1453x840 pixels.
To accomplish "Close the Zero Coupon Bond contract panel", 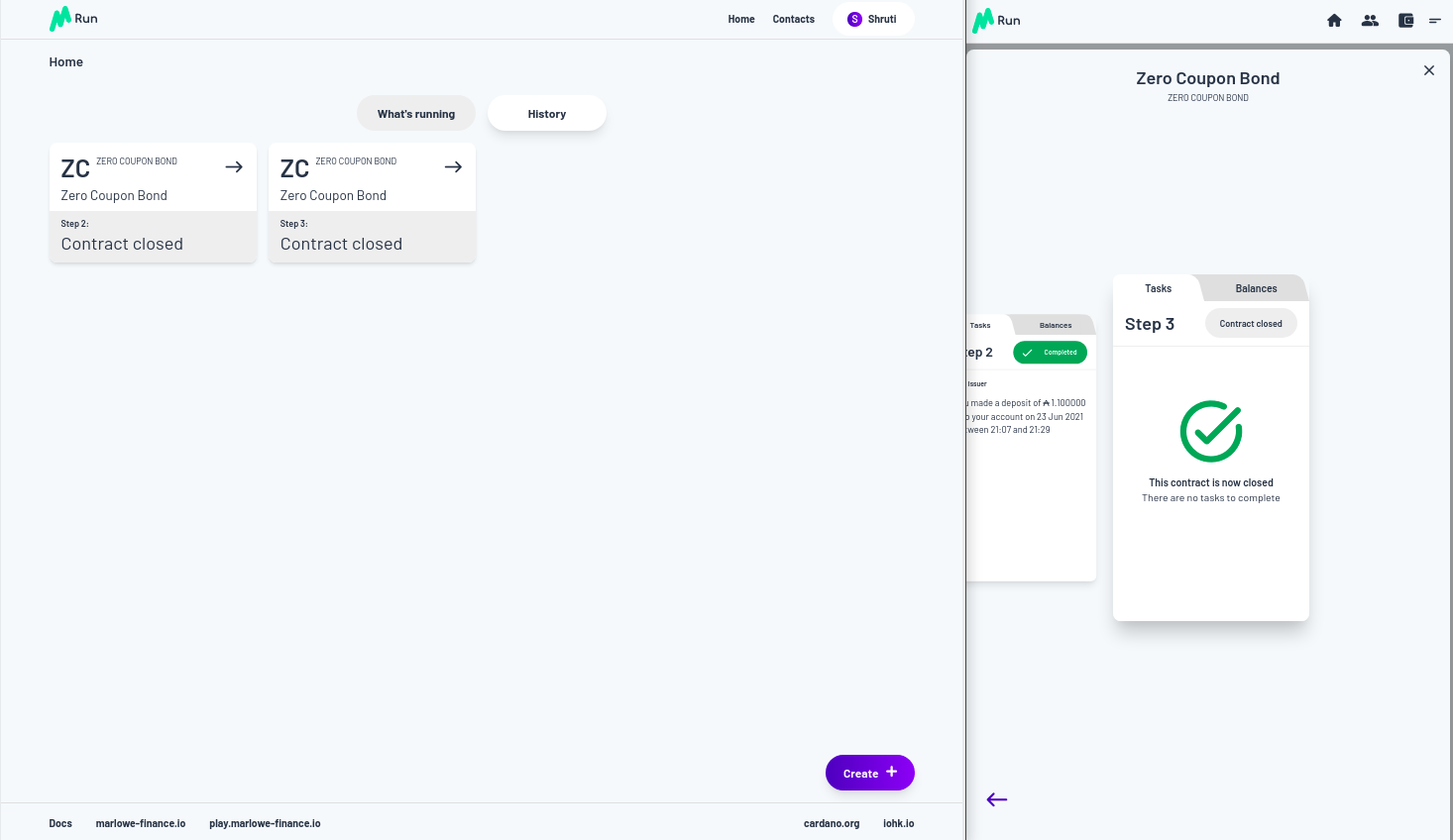I will (1428, 70).
